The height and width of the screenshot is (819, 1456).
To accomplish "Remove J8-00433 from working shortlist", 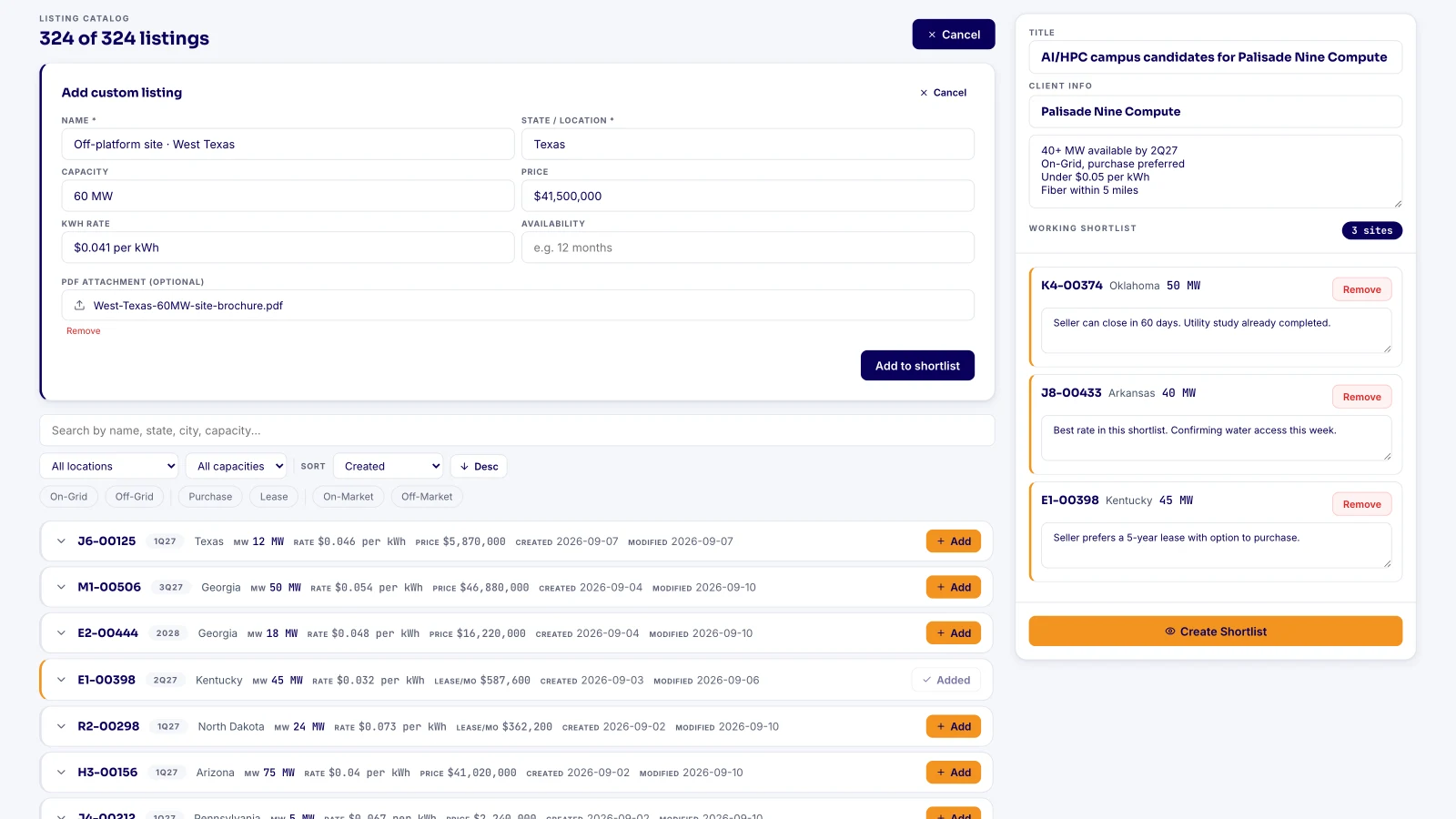I will coord(1362,397).
